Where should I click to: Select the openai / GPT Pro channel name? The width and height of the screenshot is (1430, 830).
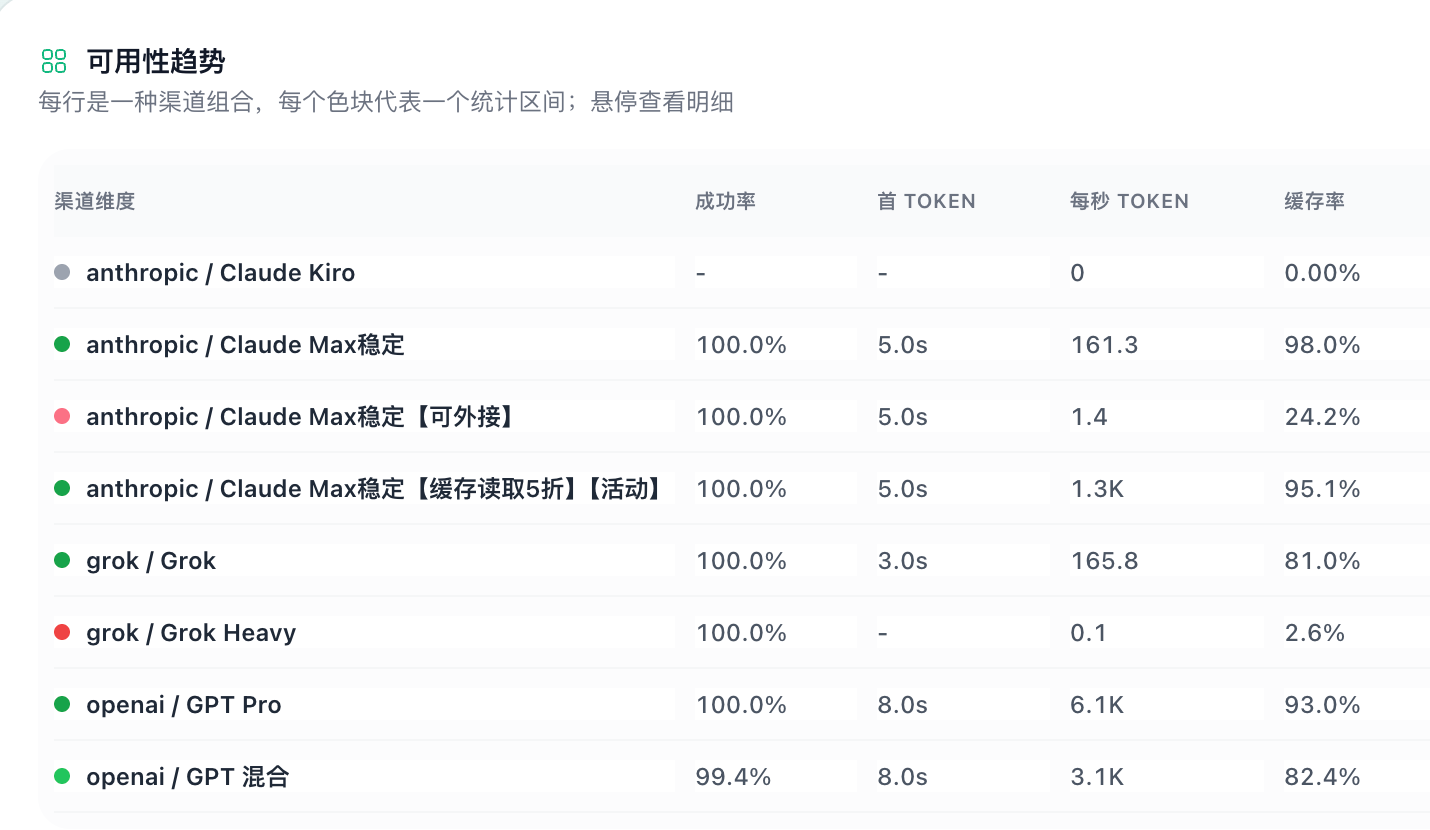pos(184,705)
